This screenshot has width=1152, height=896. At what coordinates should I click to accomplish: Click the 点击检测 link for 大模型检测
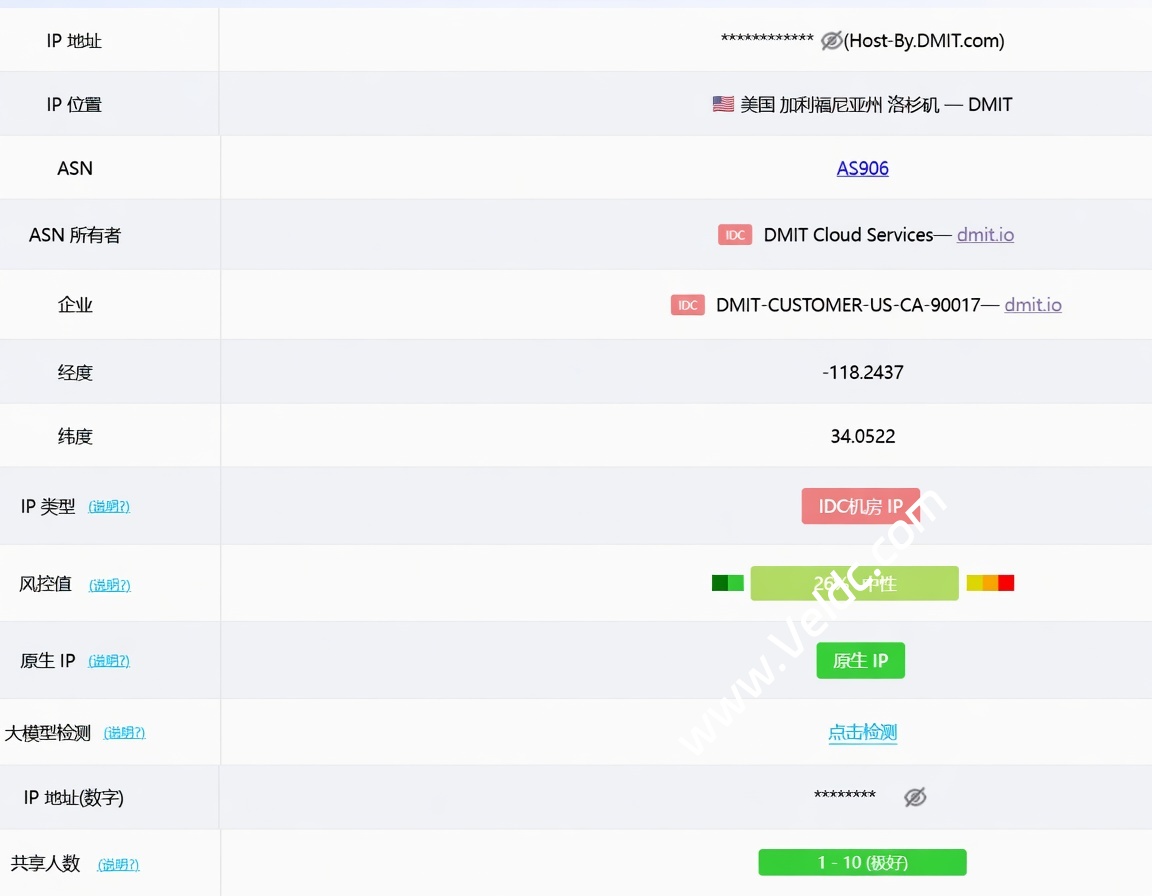(x=862, y=733)
